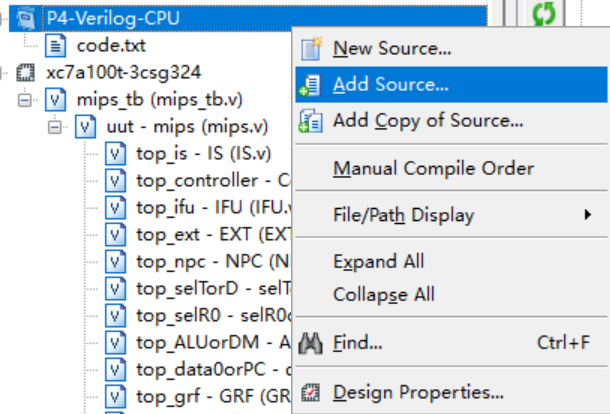The height and width of the screenshot is (414, 610).
Task: Click the green refresh icon at top right
Action: (x=548, y=15)
